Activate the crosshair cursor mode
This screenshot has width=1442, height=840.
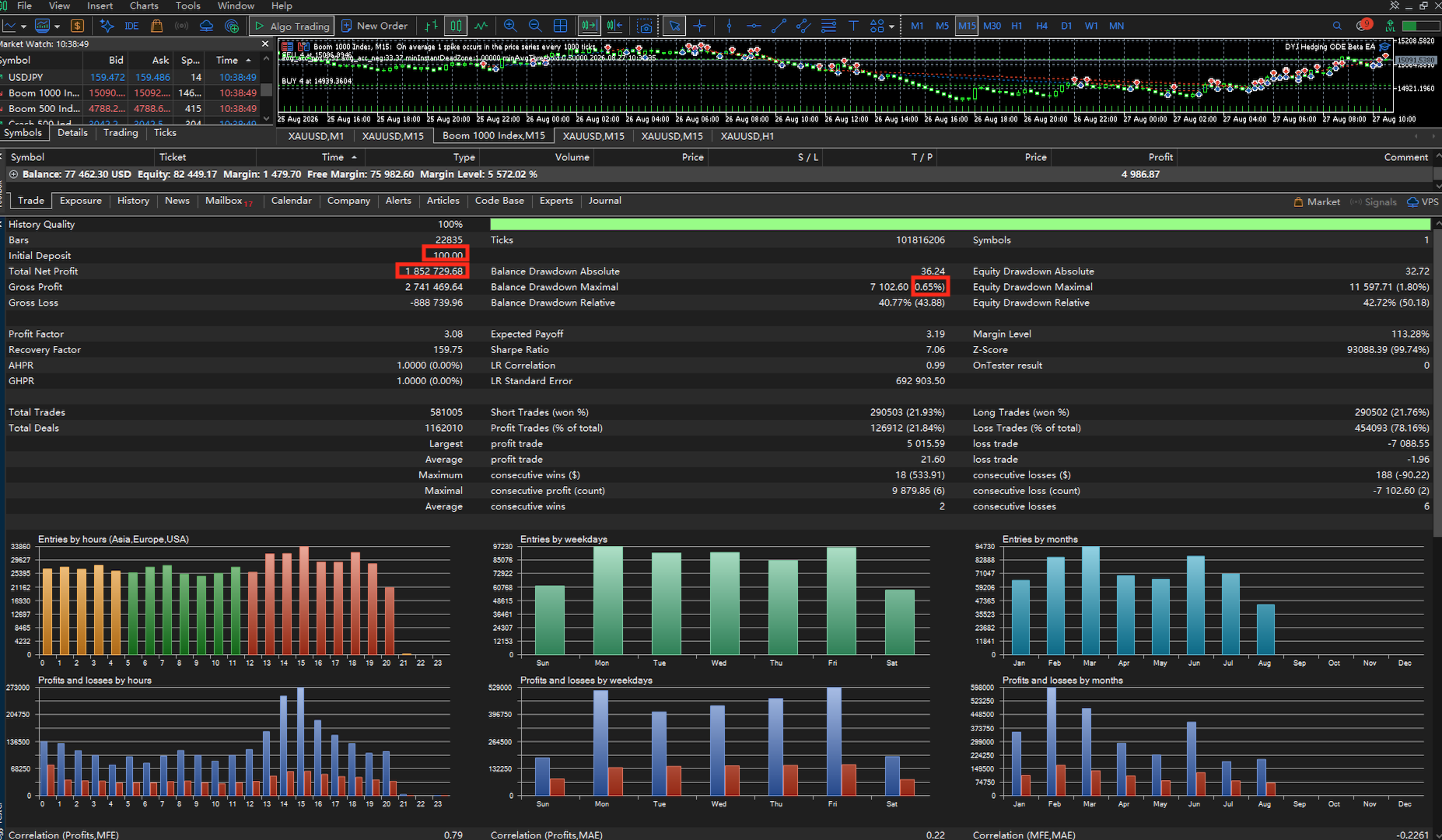[699, 26]
